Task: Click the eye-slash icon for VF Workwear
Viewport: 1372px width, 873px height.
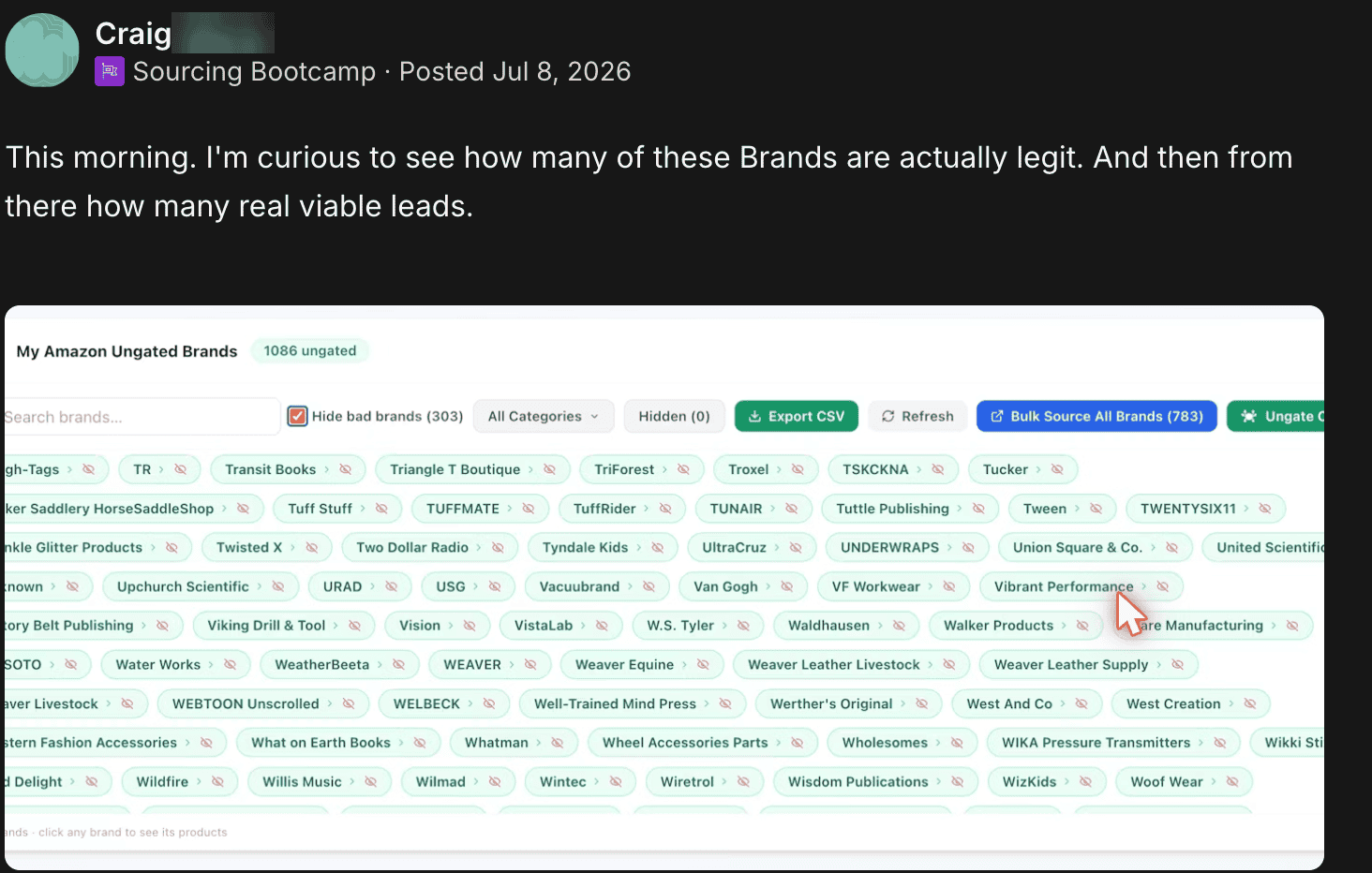Action: click(949, 586)
